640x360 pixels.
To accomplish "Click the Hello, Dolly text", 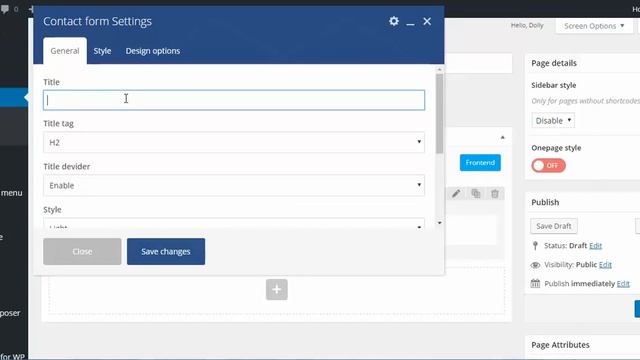I will 527,25.
